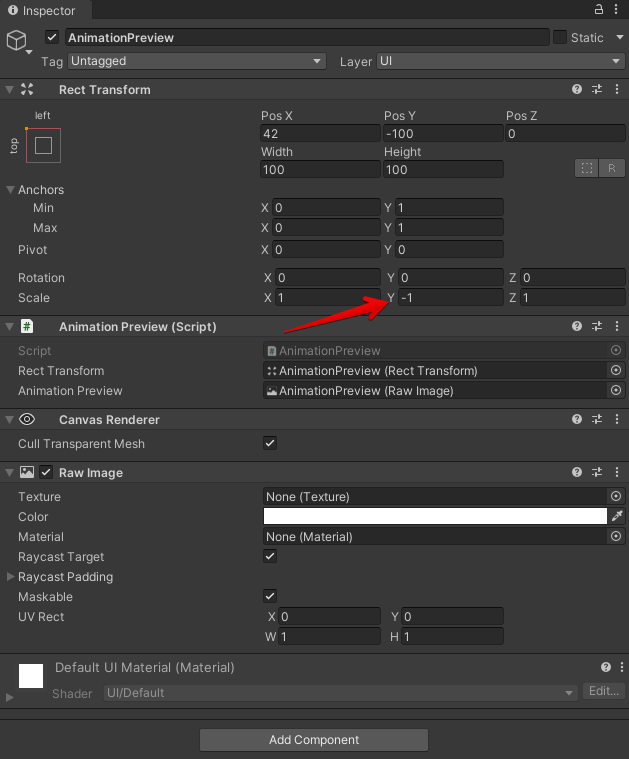Toggle Rect Transform raw edit mode R
629x759 pixels.
point(612,168)
